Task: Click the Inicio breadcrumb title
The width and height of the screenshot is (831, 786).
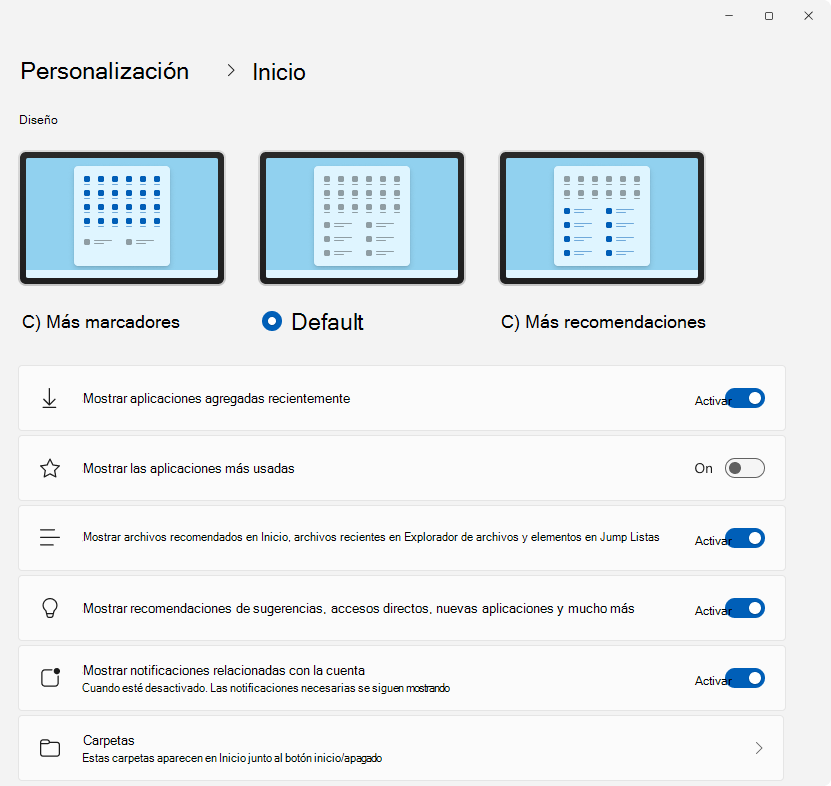Action: [279, 72]
